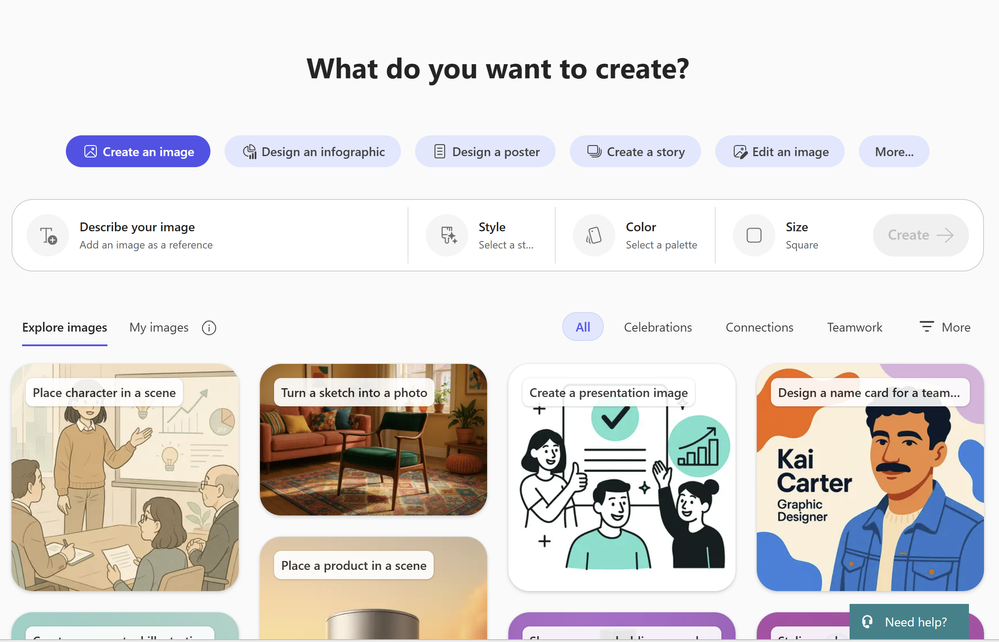The image size is (999, 642).
Task: Open the Kai Carter name card thumbnail
Action: tap(870, 478)
